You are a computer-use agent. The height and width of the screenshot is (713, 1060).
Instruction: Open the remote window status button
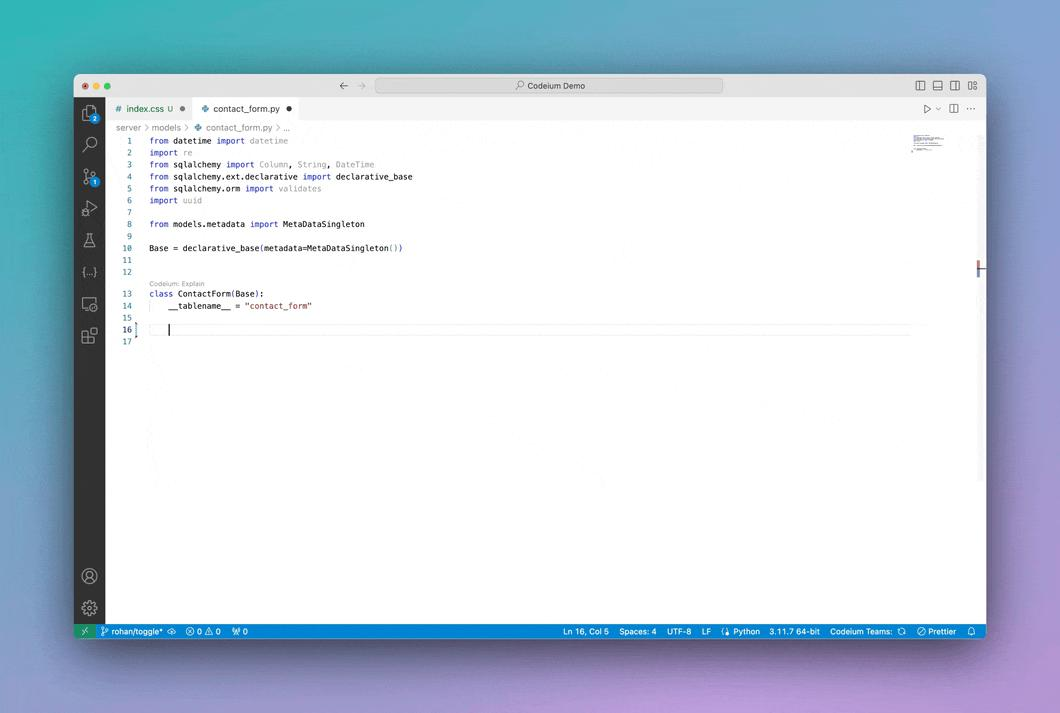(85, 631)
